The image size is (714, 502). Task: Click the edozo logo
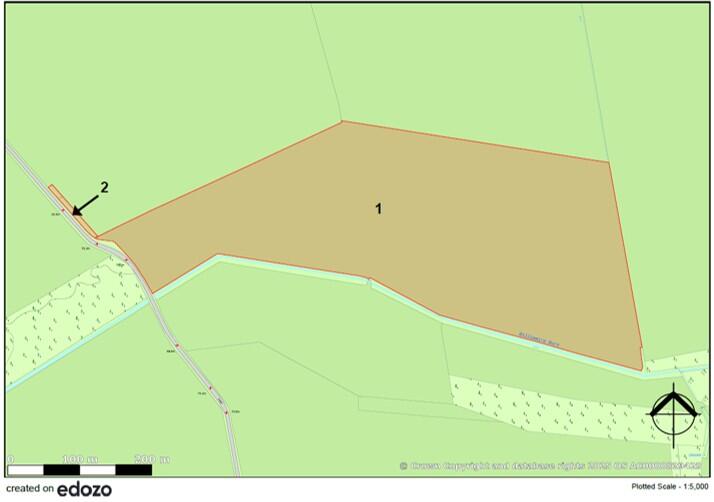point(84,489)
